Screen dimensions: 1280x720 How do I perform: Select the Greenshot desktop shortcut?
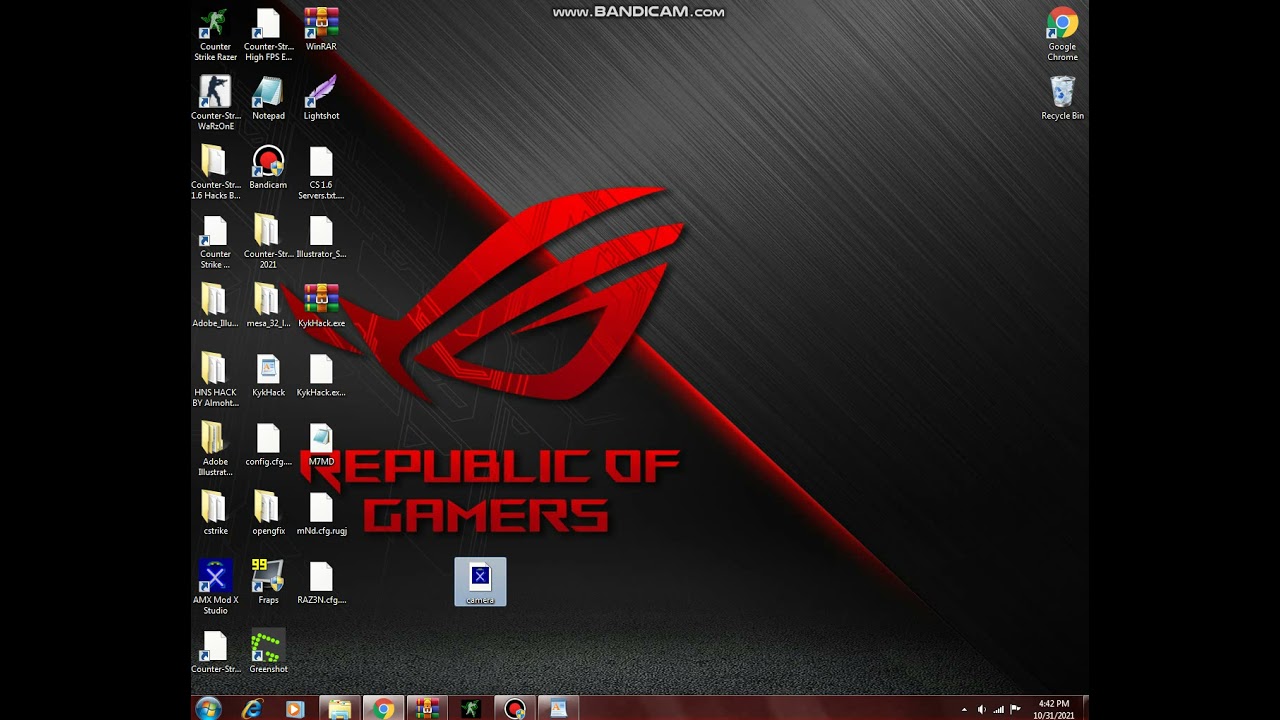(x=268, y=650)
